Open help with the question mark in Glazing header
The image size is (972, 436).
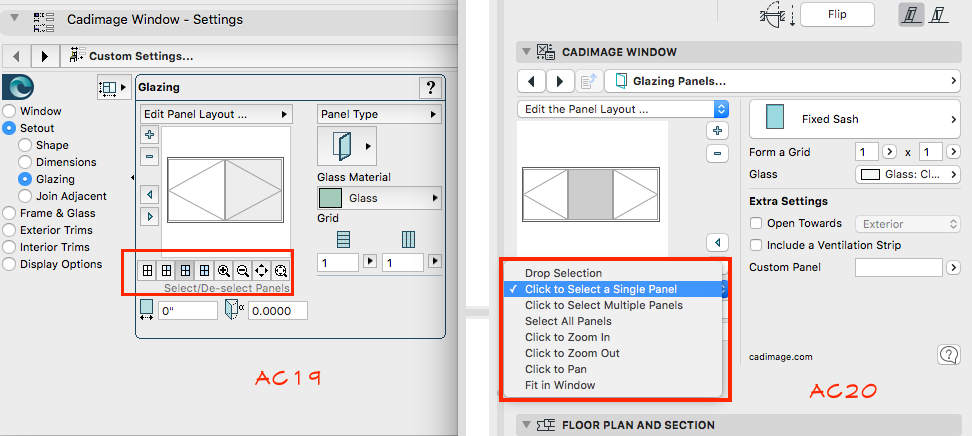coord(430,88)
